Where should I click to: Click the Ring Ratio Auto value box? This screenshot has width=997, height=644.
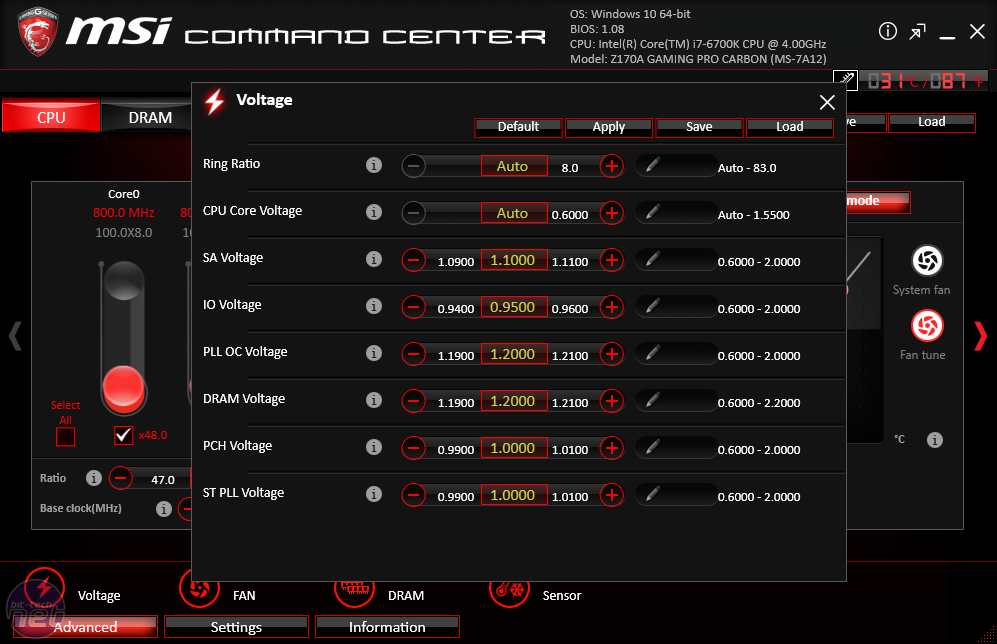pyautogui.click(x=513, y=166)
